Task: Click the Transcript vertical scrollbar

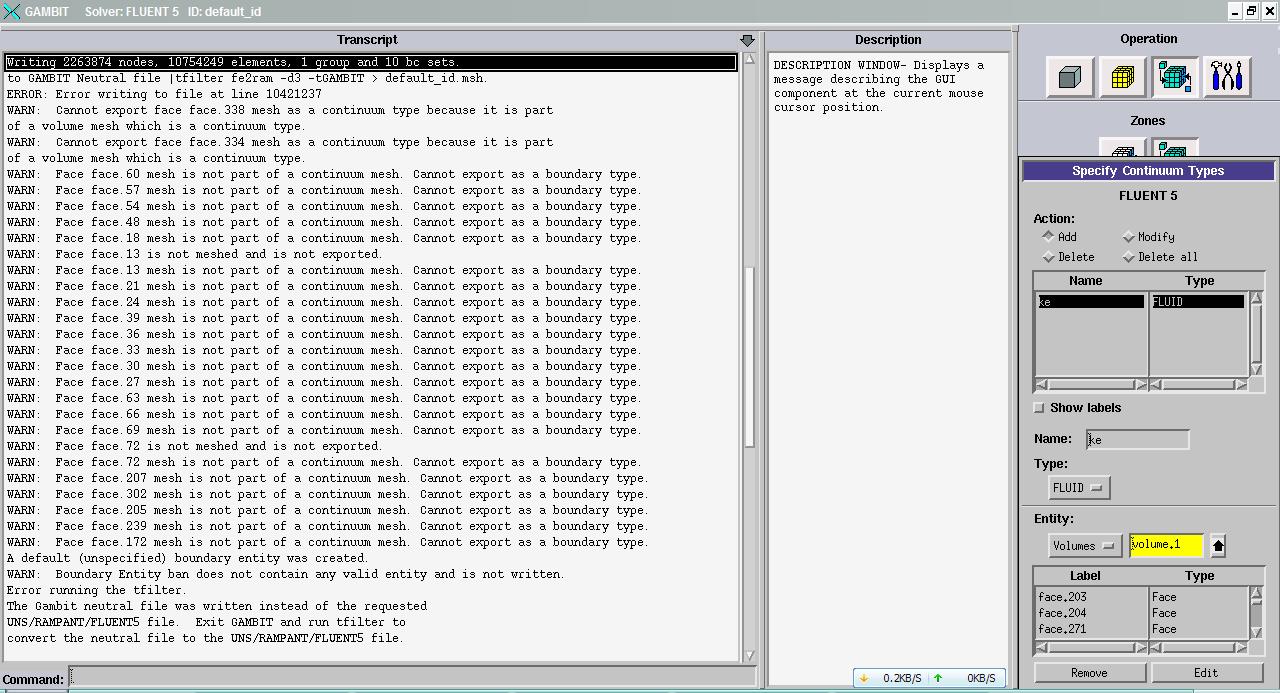Action: (749, 360)
